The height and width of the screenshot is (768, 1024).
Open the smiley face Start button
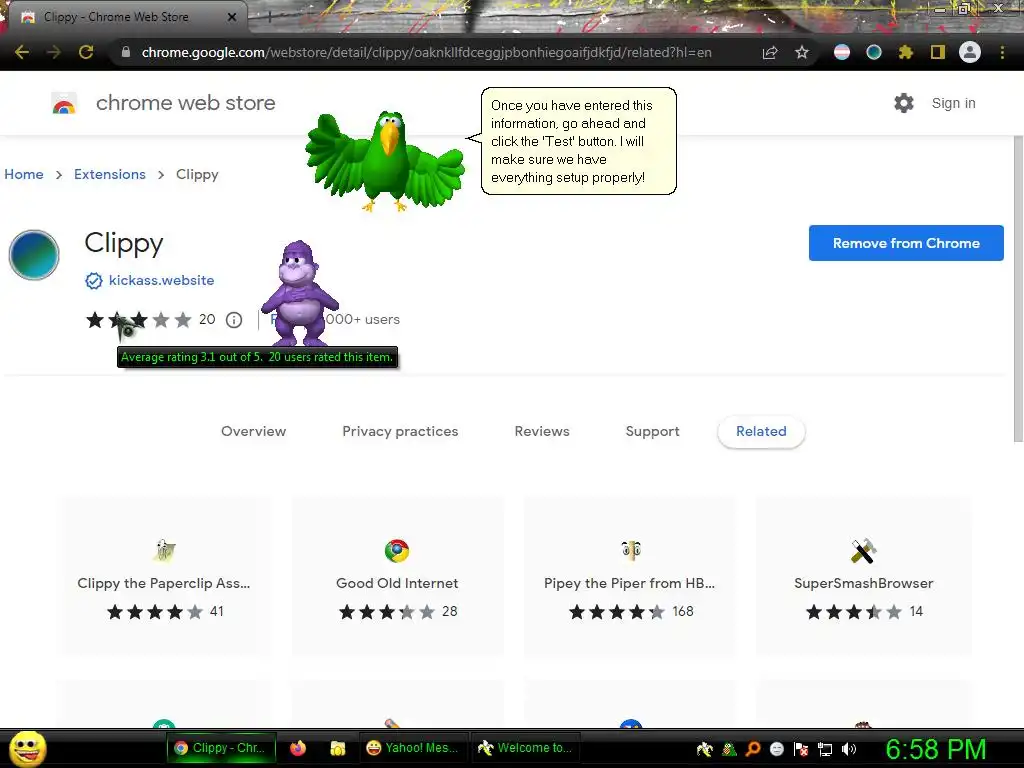pyautogui.click(x=27, y=748)
